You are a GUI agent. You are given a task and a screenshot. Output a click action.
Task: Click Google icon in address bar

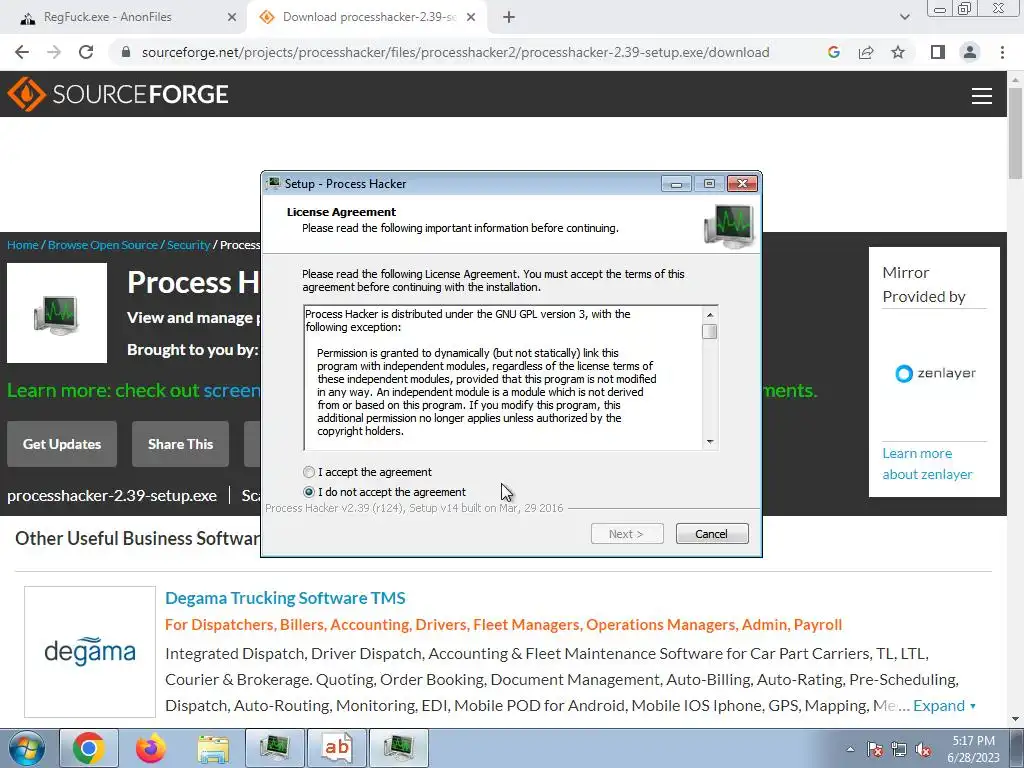(x=833, y=52)
